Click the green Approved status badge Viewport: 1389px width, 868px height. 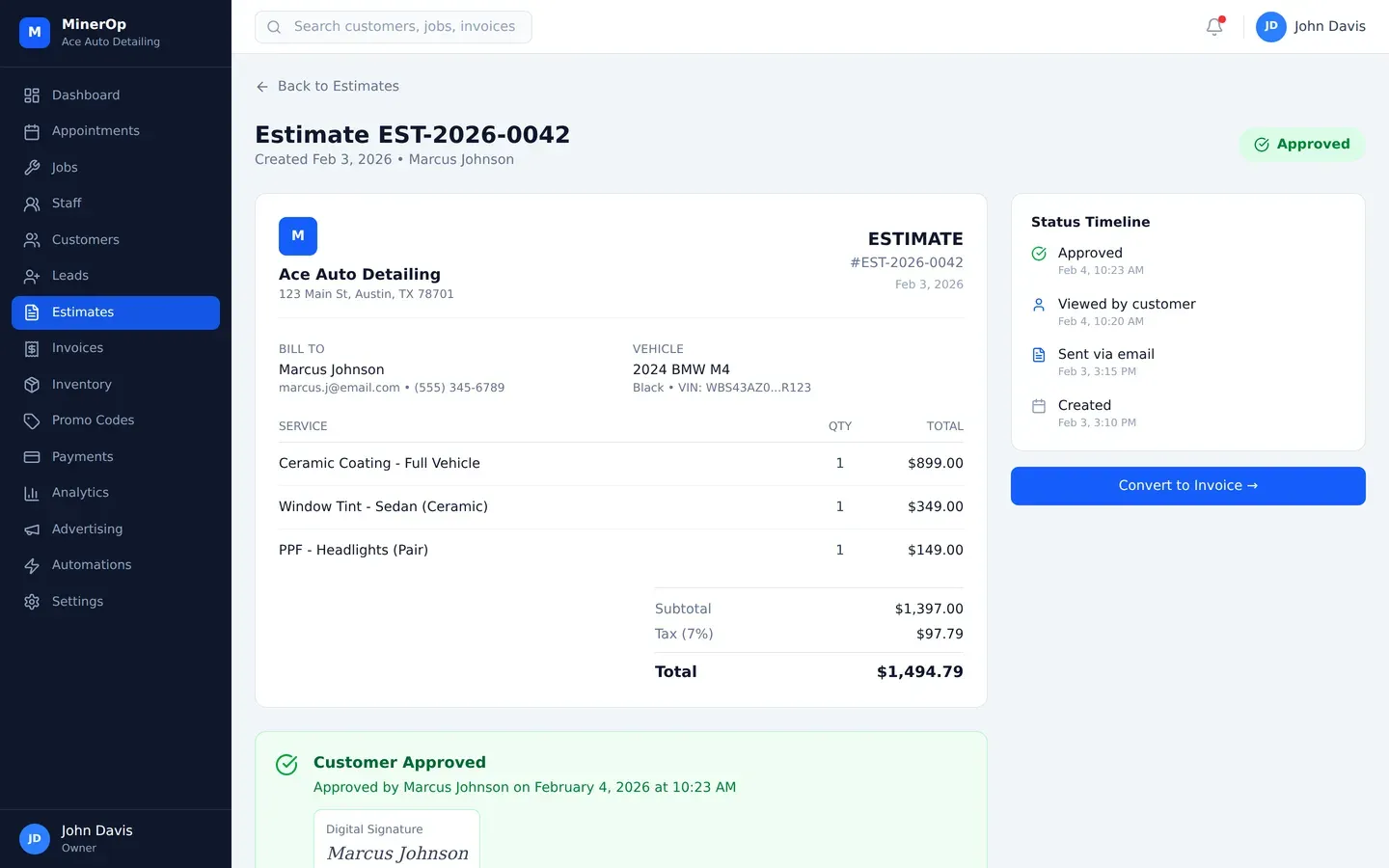point(1301,145)
